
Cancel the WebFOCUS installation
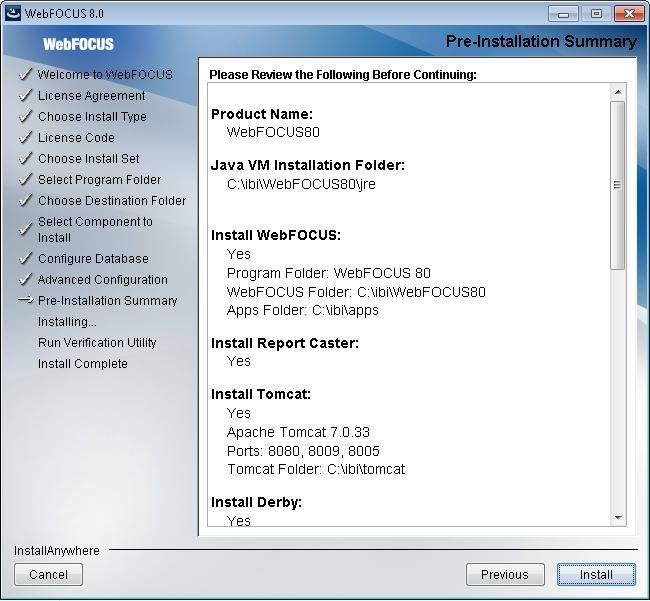click(x=48, y=574)
